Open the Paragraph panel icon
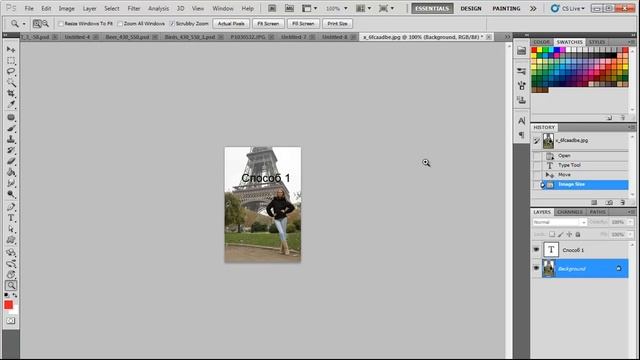The image size is (640, 360). click(x=521, y=135)
